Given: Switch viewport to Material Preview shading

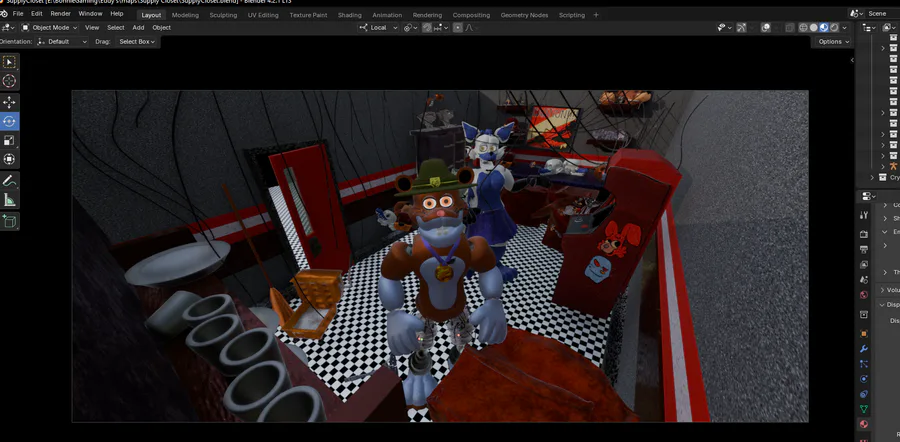Looking at the screenshot, I should click(x=824, y=28).
